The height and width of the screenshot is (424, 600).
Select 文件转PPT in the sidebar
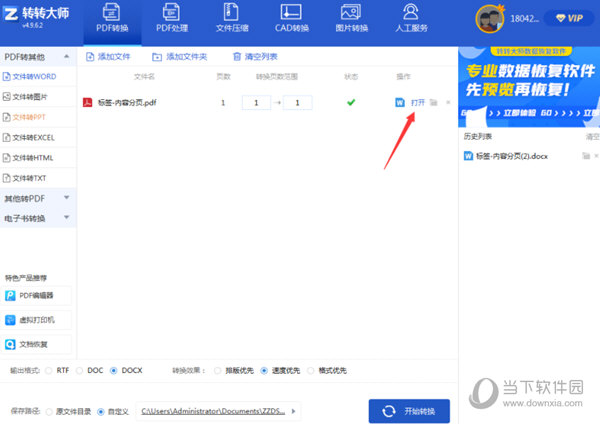[38, 117]
